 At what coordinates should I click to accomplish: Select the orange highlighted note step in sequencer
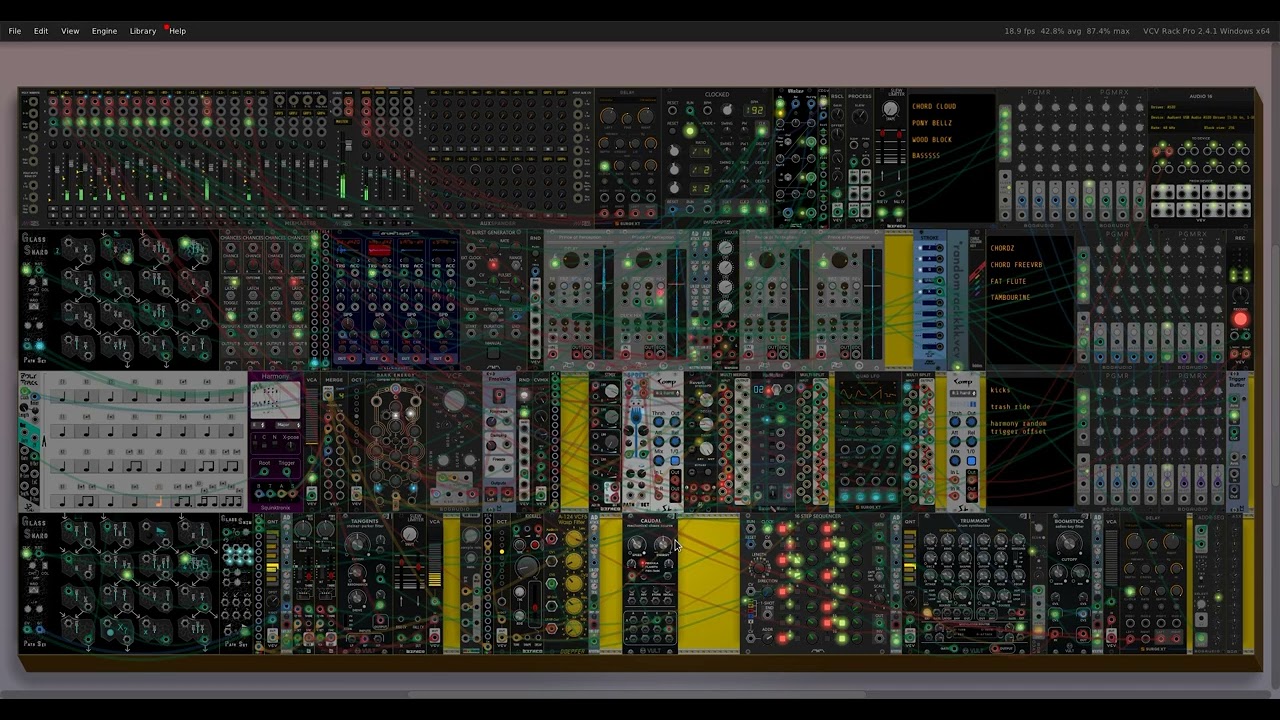(157, 501)
